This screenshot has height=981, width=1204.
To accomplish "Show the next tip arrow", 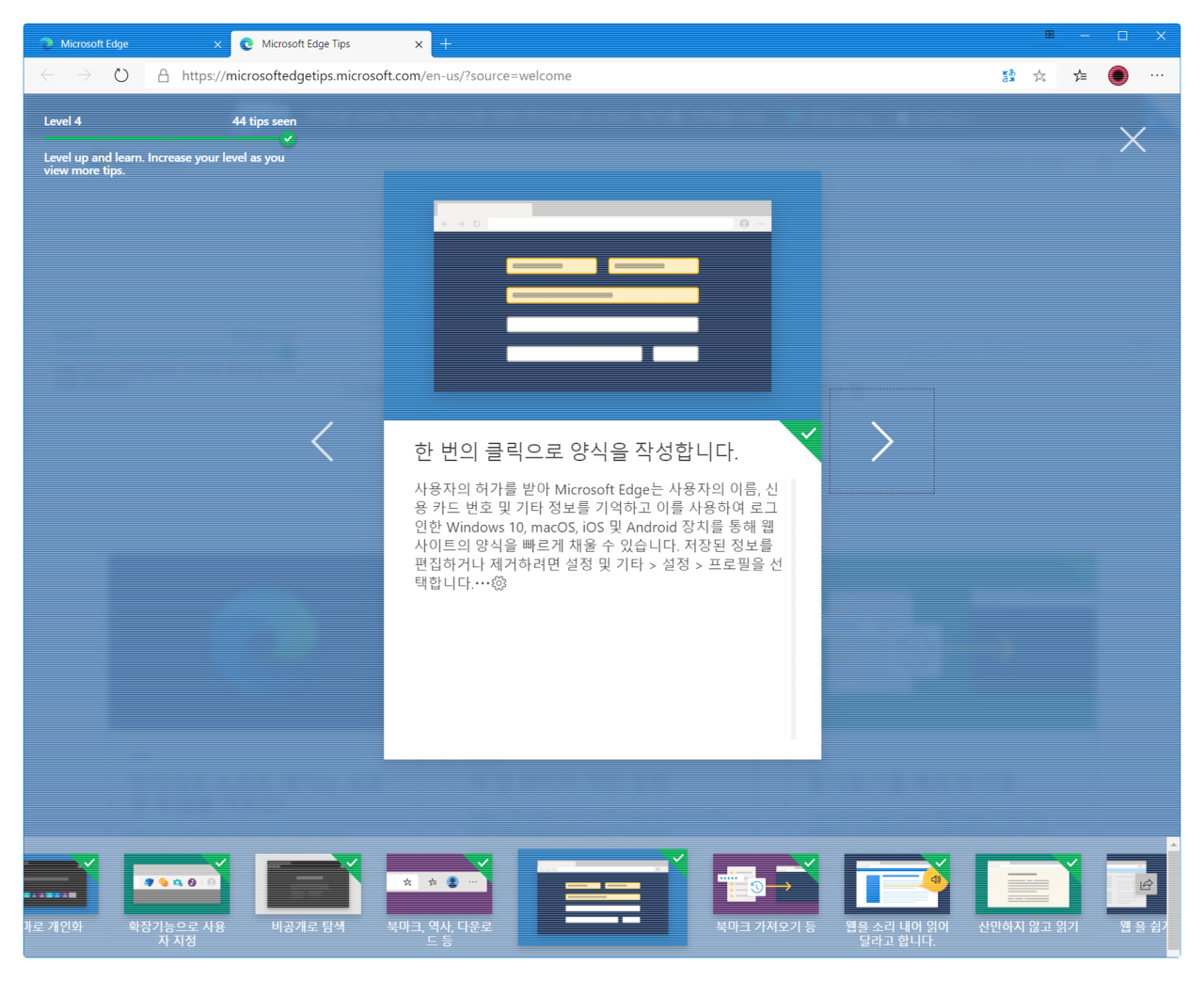I will point(881,441).
